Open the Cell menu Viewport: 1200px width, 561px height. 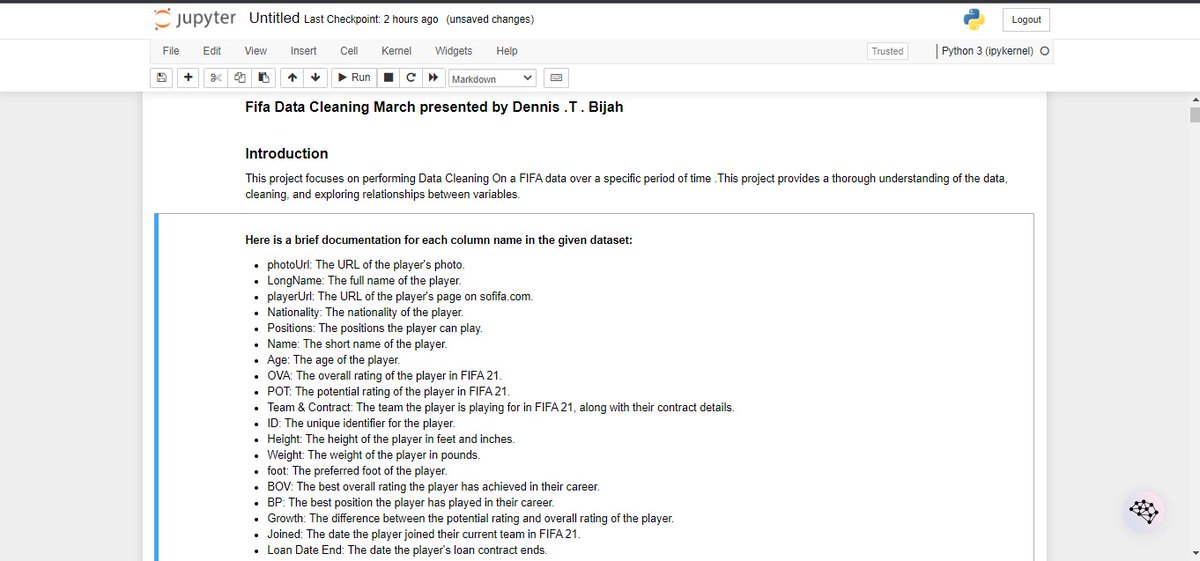click(349, 51)
